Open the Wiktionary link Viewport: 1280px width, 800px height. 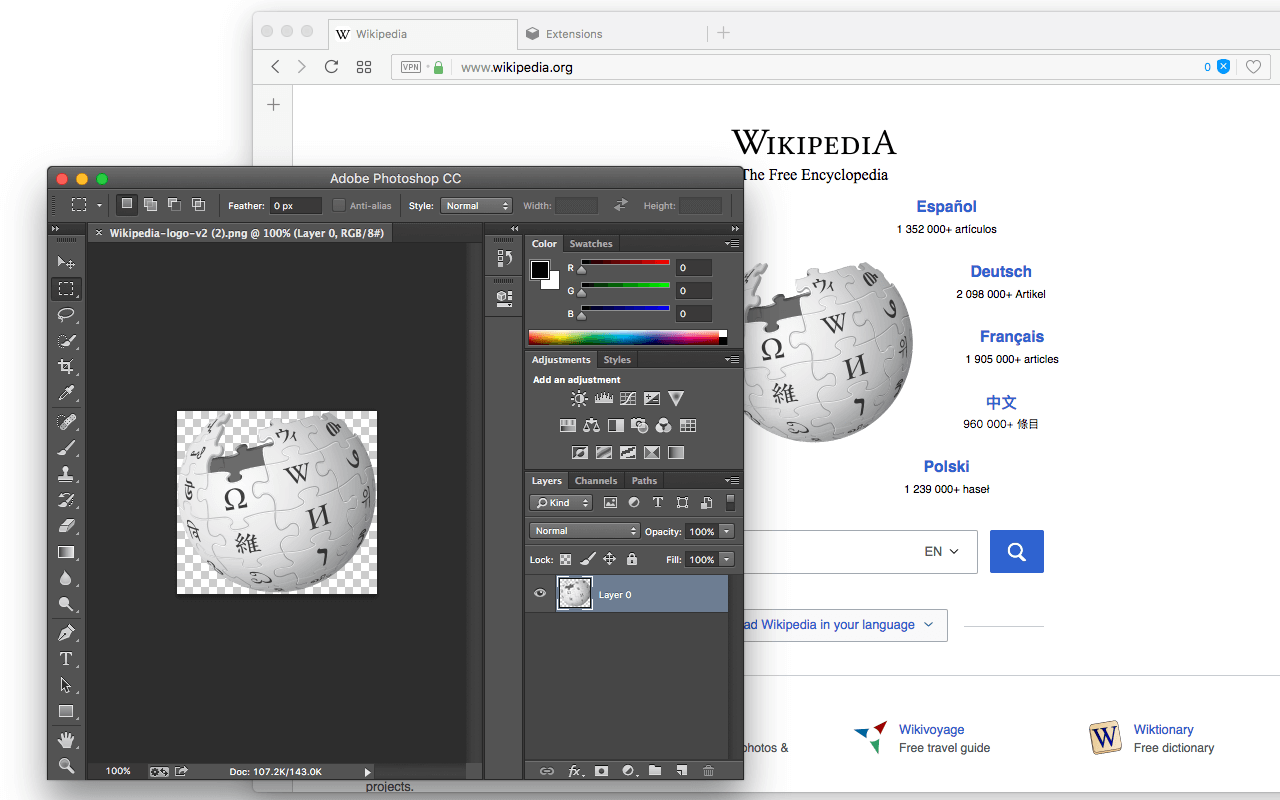tap(1164, 730)
